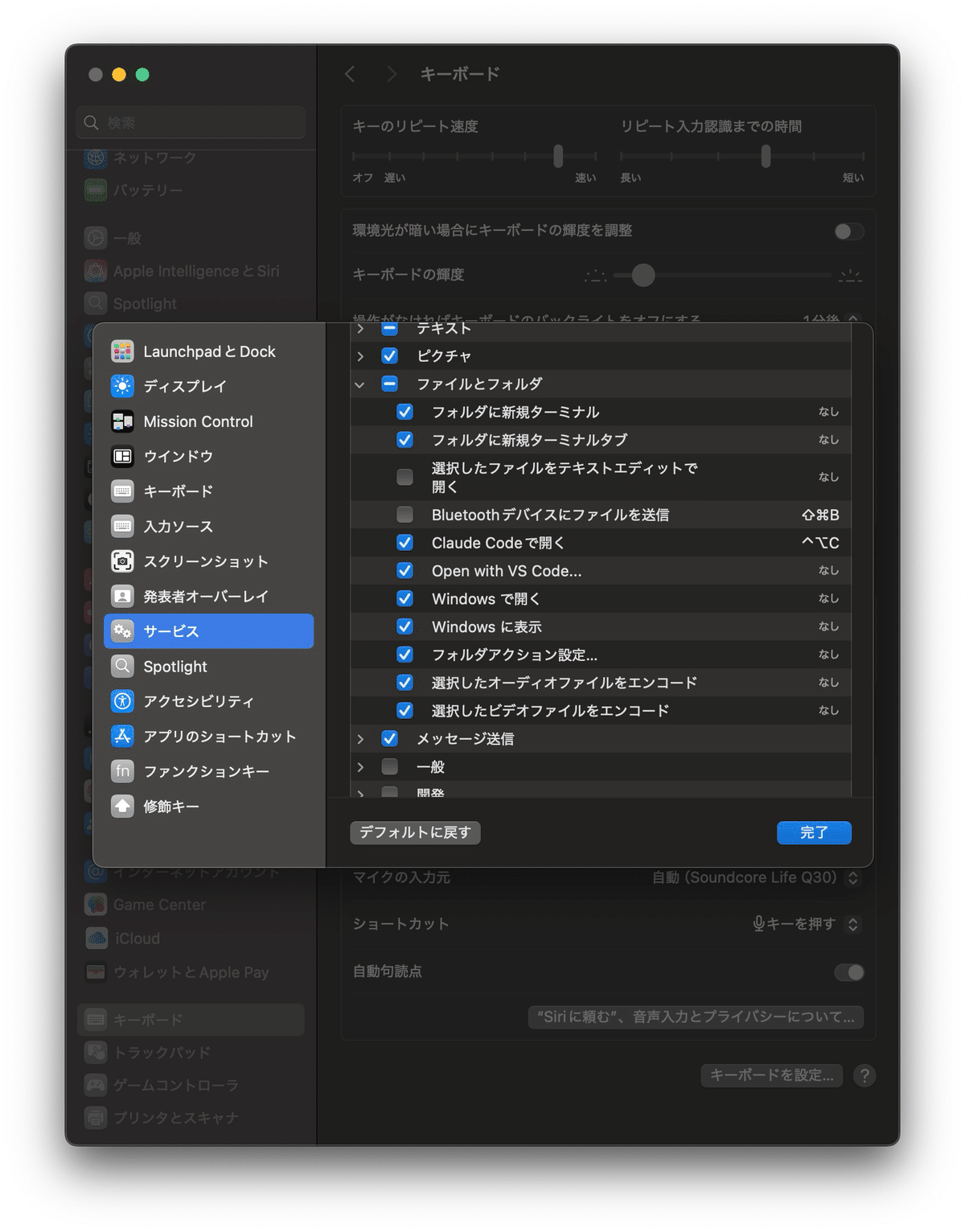965x1232 pixels.
Task: Click the プリンタとスキャナ icon in sidebar
Action: click(96, 1118)
